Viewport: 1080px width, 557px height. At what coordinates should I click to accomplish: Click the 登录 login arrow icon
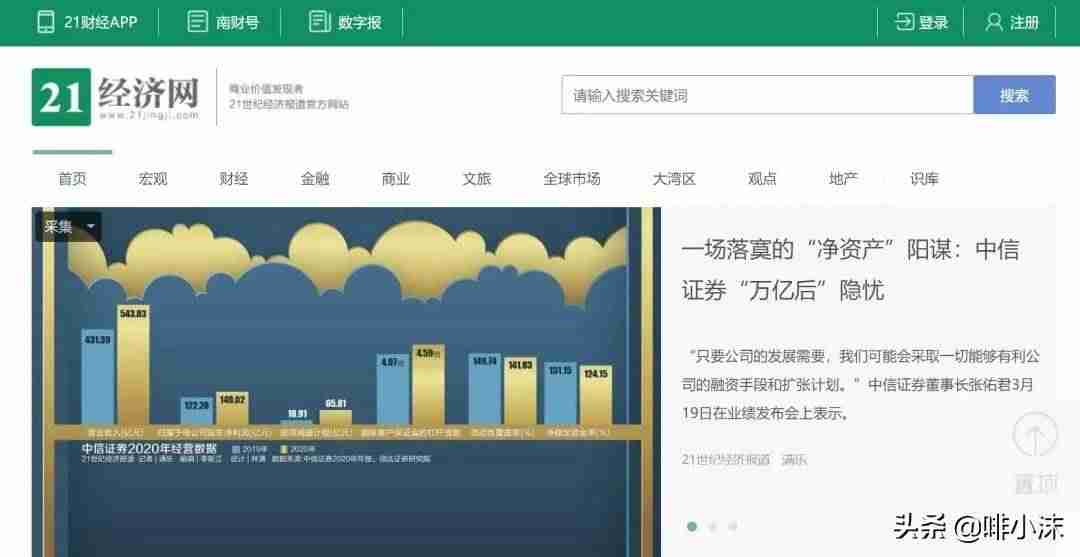[904, 22]
